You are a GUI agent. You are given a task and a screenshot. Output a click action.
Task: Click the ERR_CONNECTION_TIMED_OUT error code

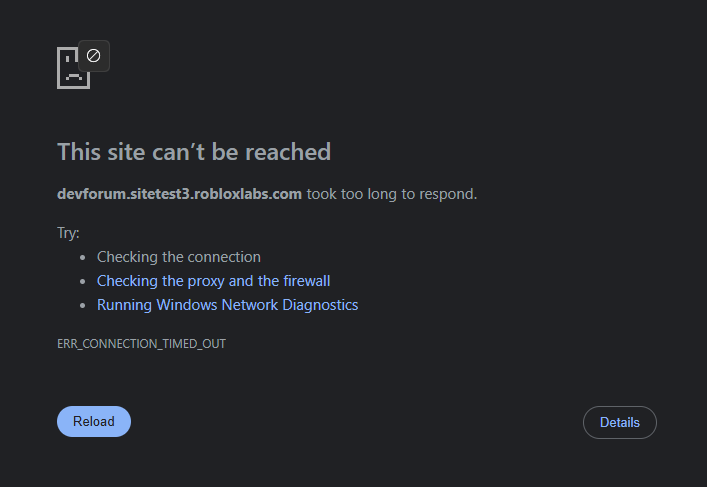[142, 344]
